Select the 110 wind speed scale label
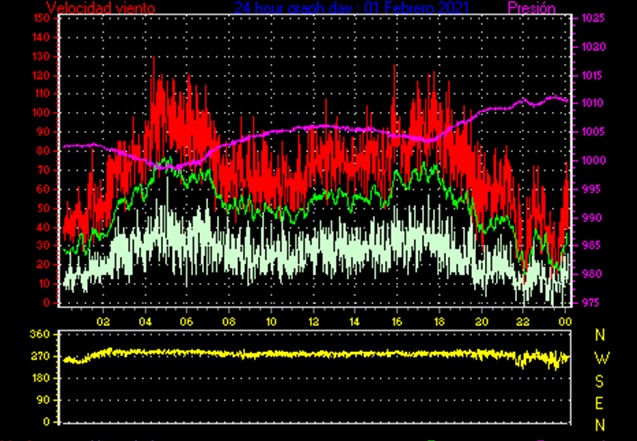This screenshot has height=441, width=637. pos(40,94)
